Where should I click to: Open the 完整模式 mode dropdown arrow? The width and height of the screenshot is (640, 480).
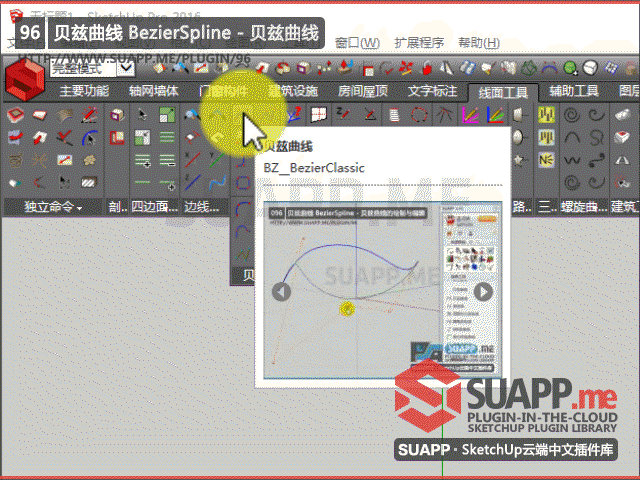[x=126, y=68]
